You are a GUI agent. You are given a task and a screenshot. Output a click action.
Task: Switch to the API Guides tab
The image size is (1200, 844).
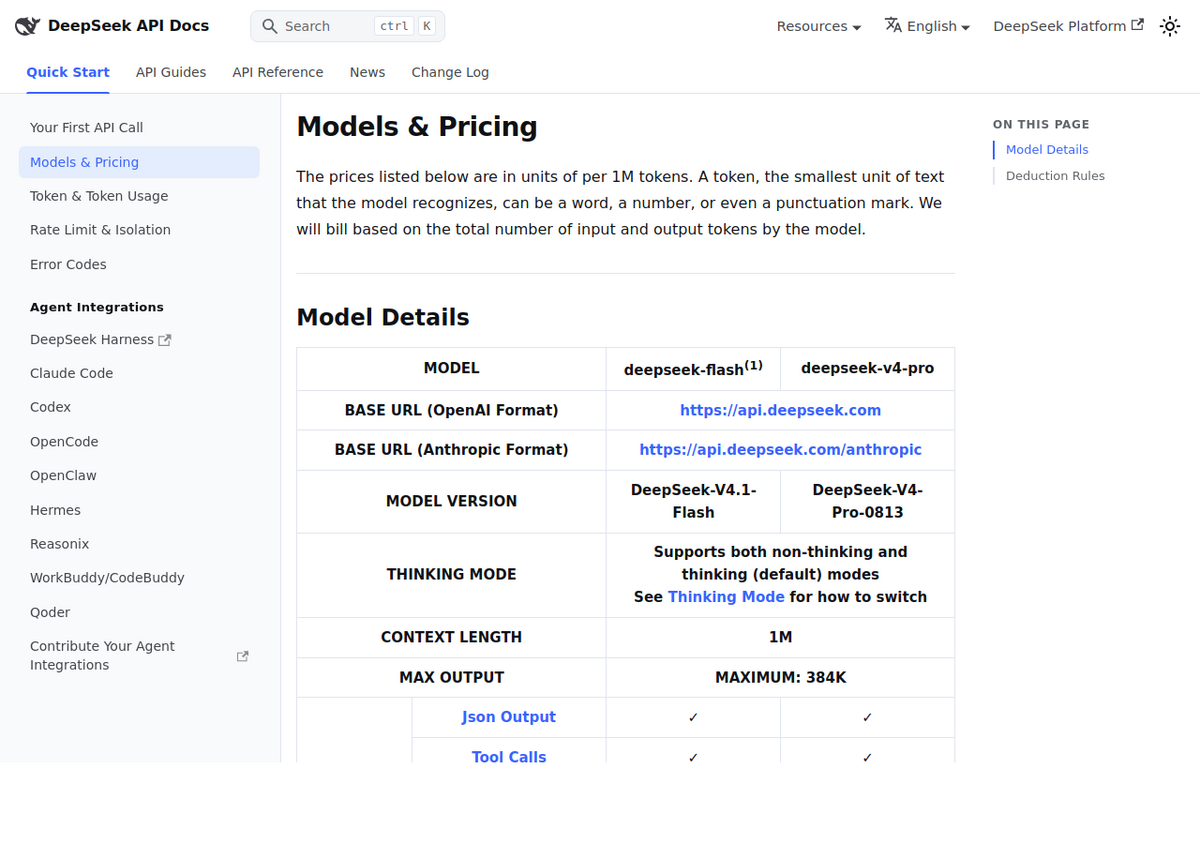point(171,72)
